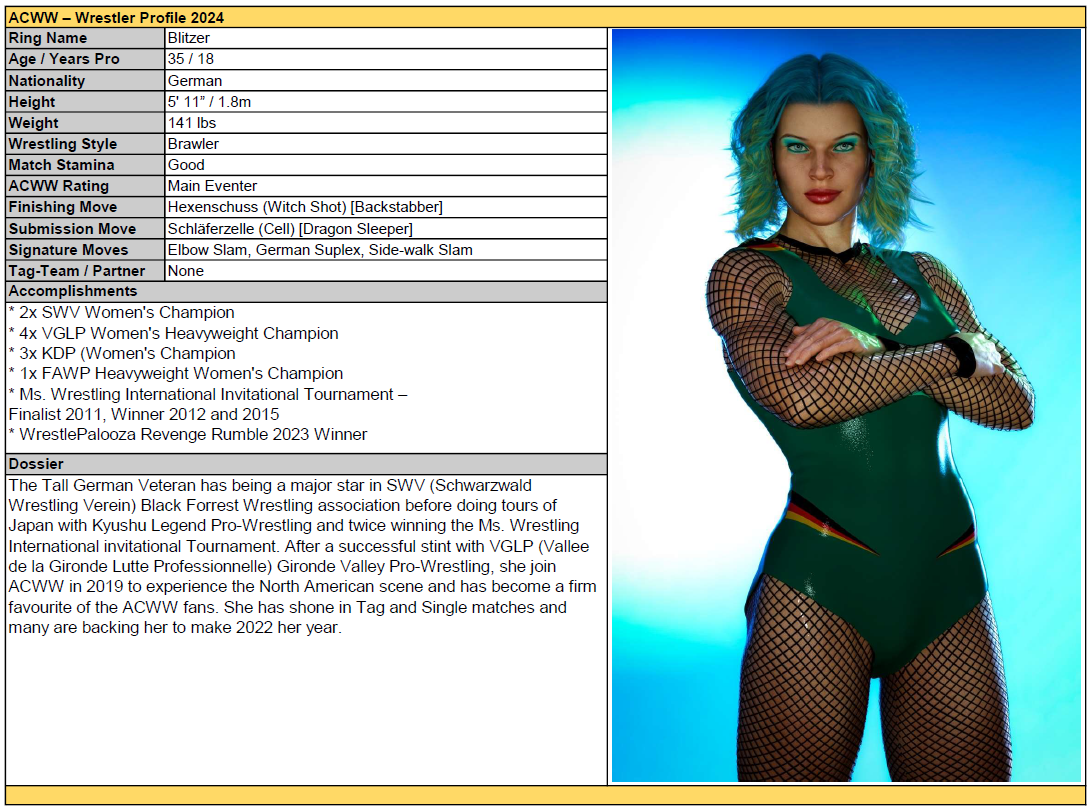
Task: Click the 'None' tag-team value
Action: tap(186, 271)
